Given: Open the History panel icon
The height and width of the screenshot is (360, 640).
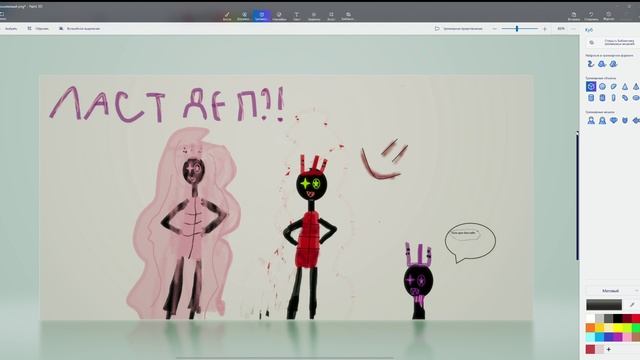Looking at the screenshot, I should (x=609, y=16).
